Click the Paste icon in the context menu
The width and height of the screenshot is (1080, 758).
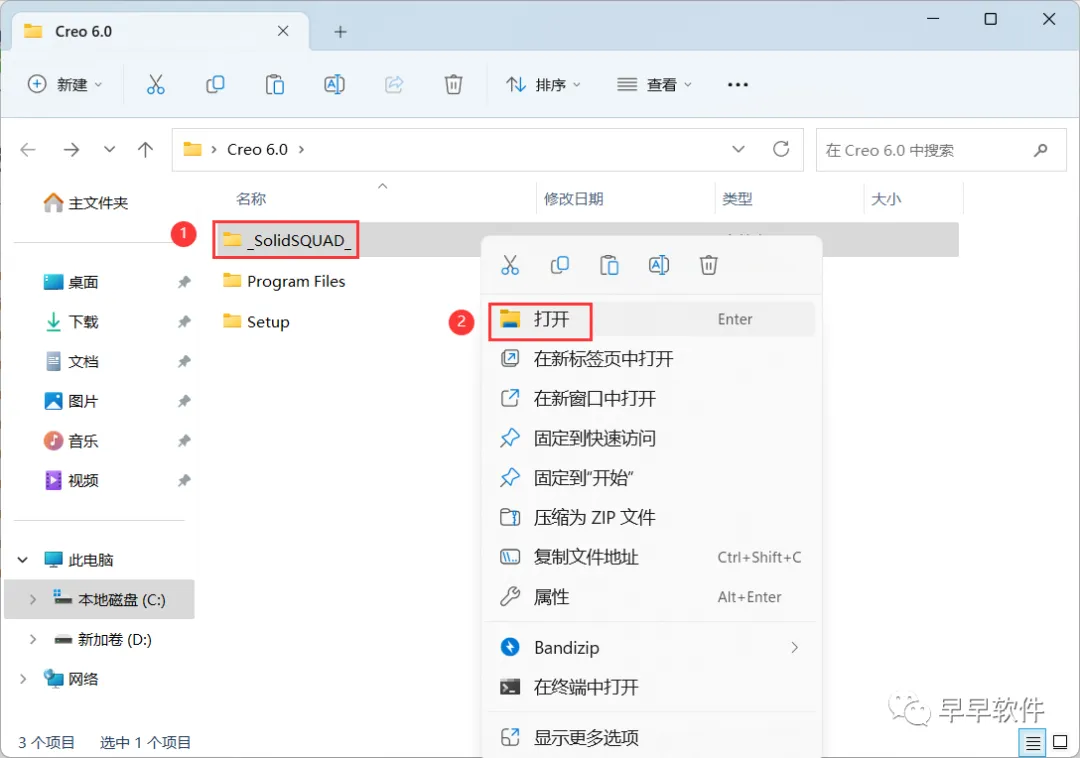[x=610, y=265]
